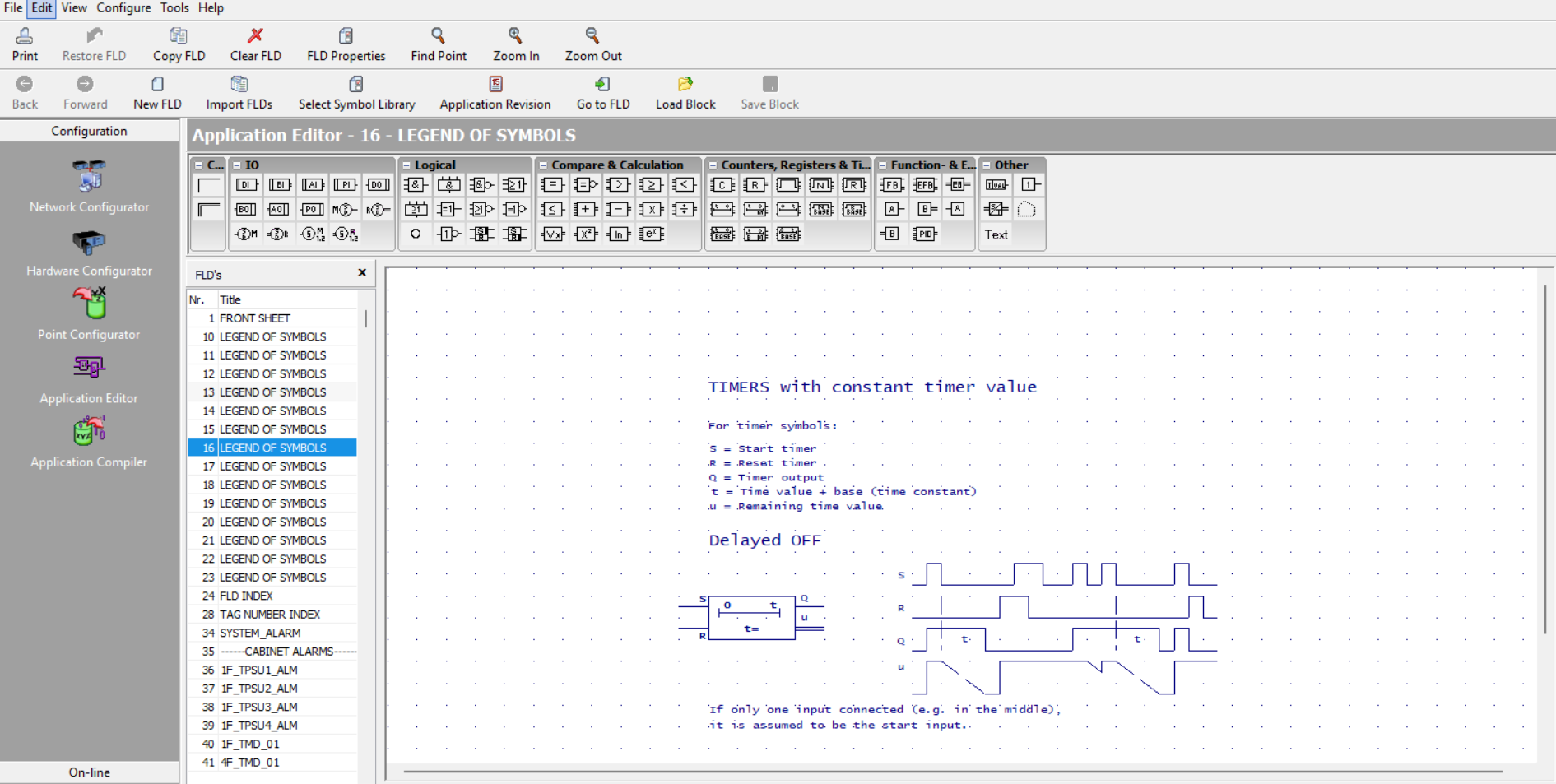
Task: Select the Text tool in Other palette
Action: pyautogui.click(x=996, y=234)
